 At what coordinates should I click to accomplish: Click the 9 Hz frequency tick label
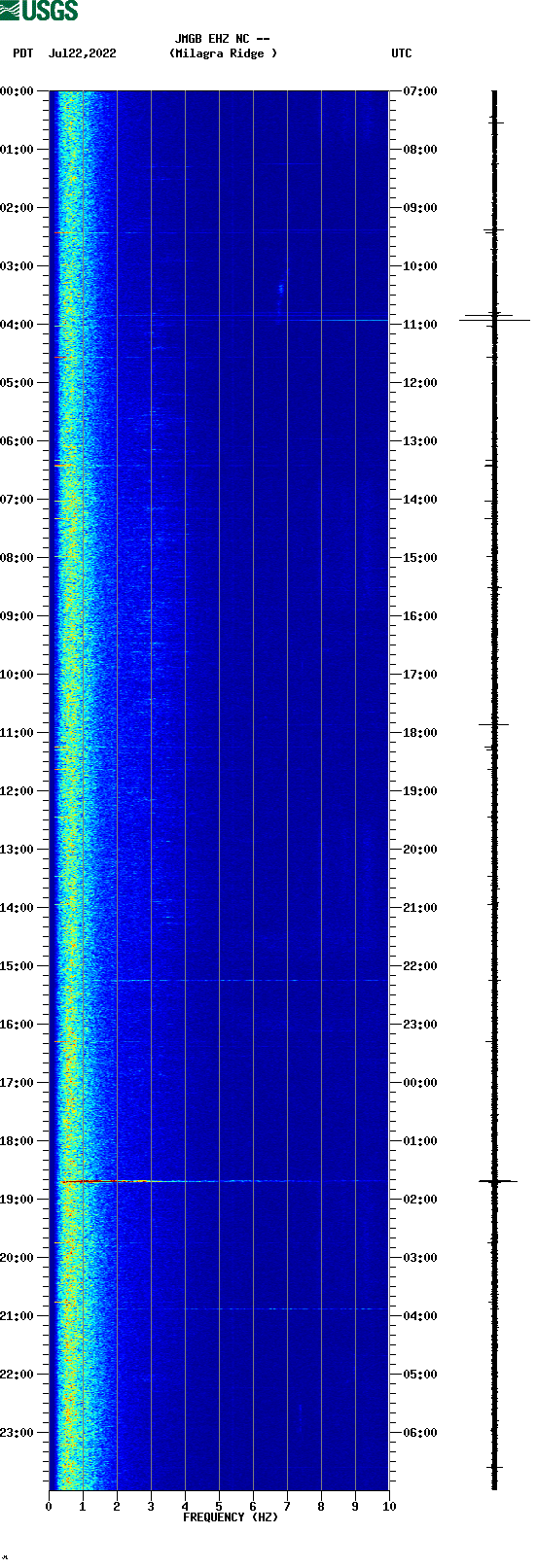coord(355,1507)
